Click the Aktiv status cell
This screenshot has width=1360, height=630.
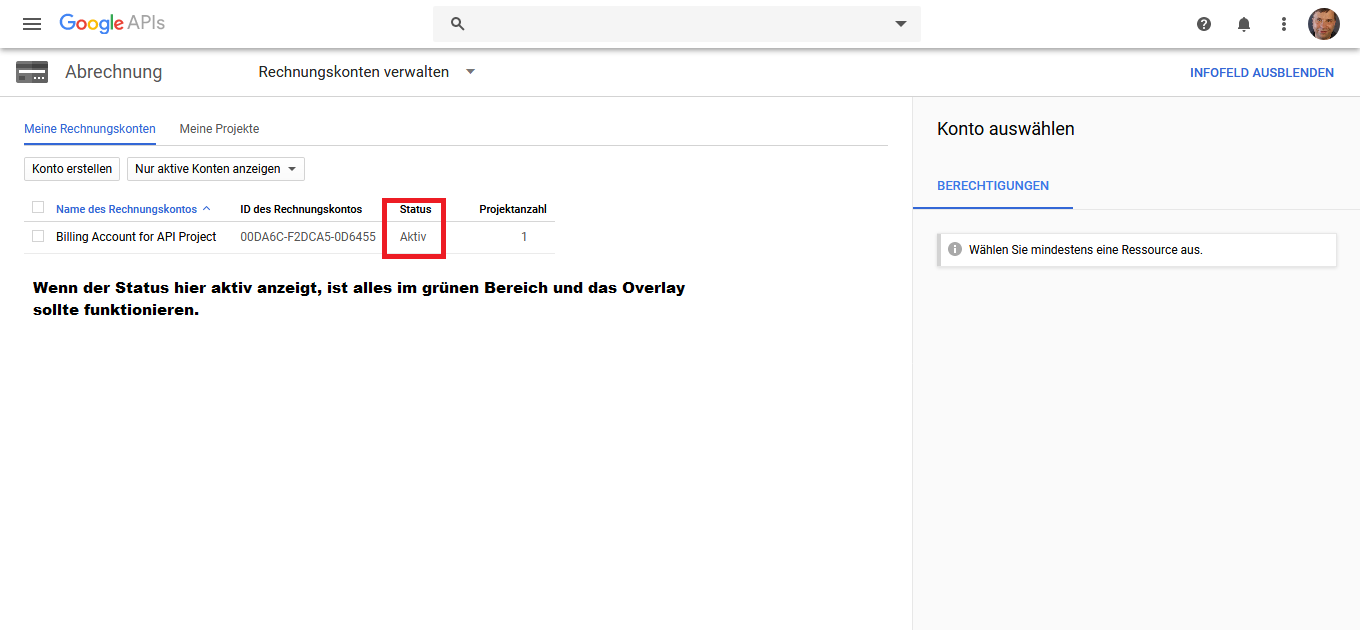413,237
